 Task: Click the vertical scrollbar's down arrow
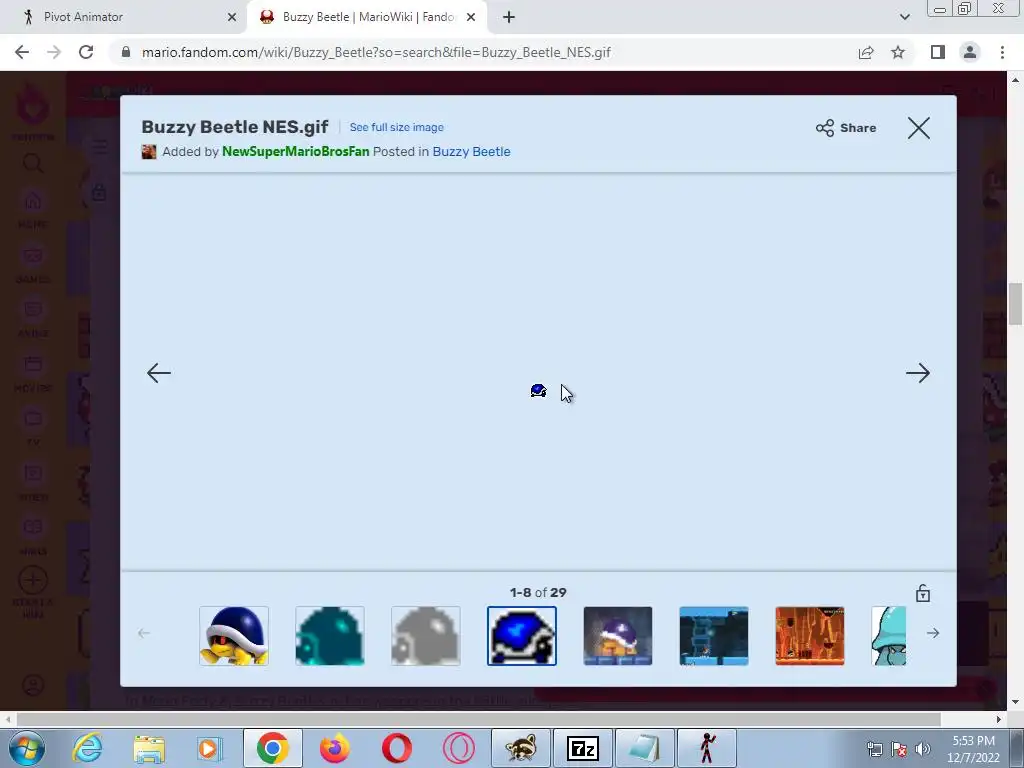pos(1015,702)
